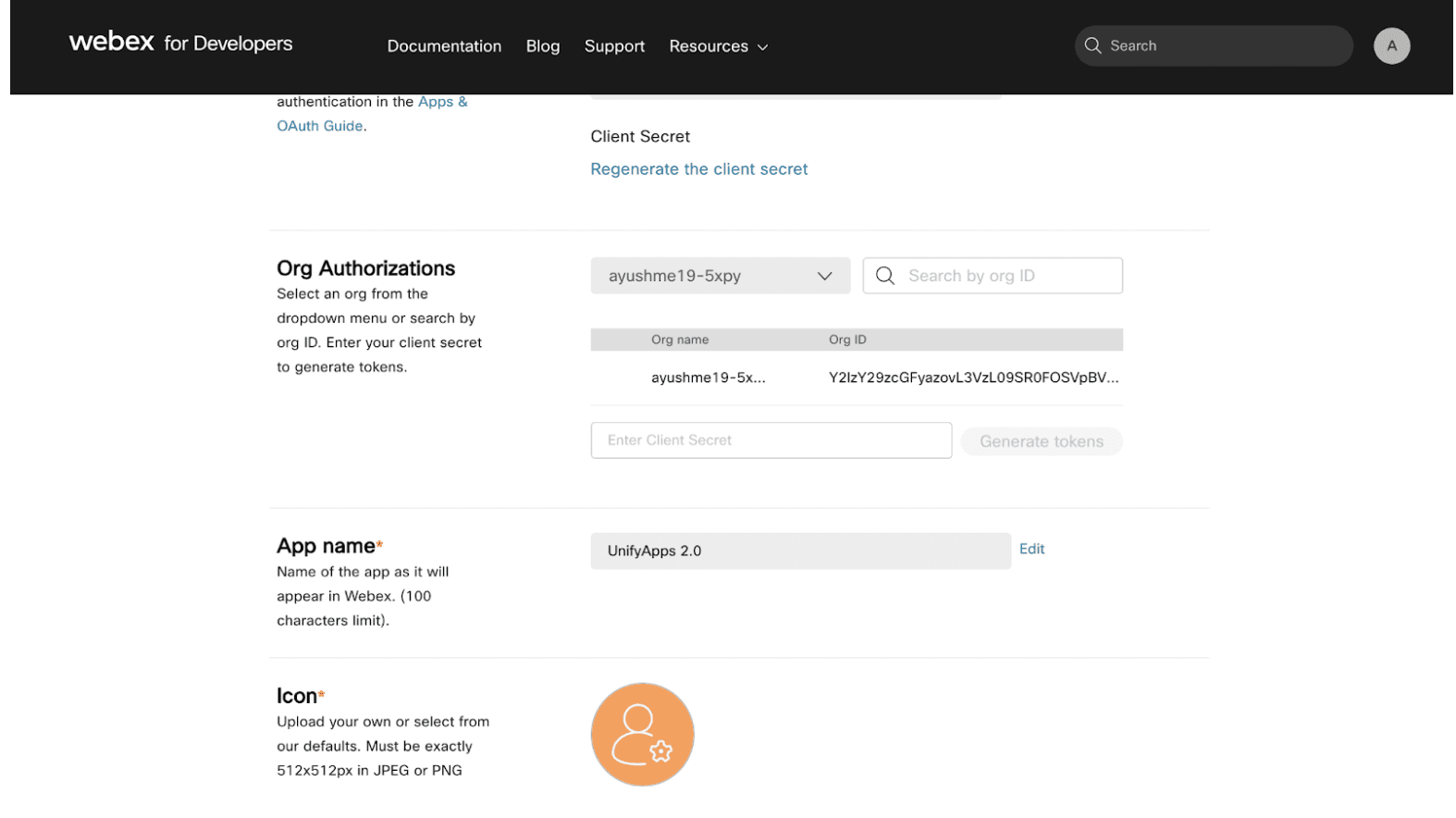Open the Support page
Viewport: 1456px width, 818px height.
point(614,46)
